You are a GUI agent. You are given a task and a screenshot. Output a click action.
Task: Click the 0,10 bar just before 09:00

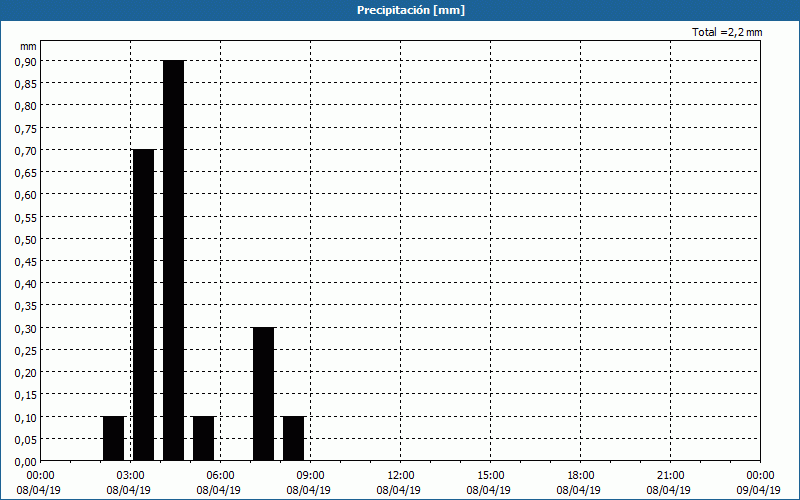pos(294,439)
